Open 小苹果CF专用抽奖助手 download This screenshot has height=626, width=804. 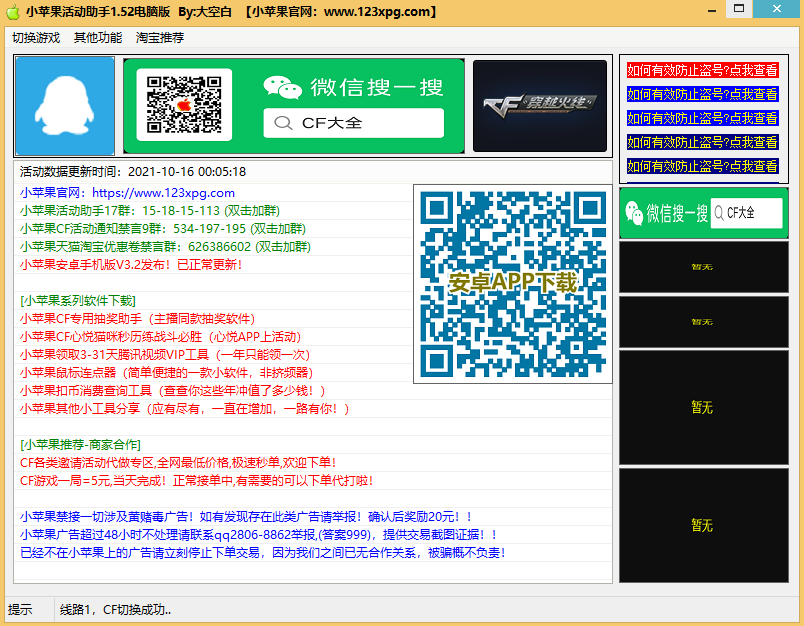(x=137, y=319)
